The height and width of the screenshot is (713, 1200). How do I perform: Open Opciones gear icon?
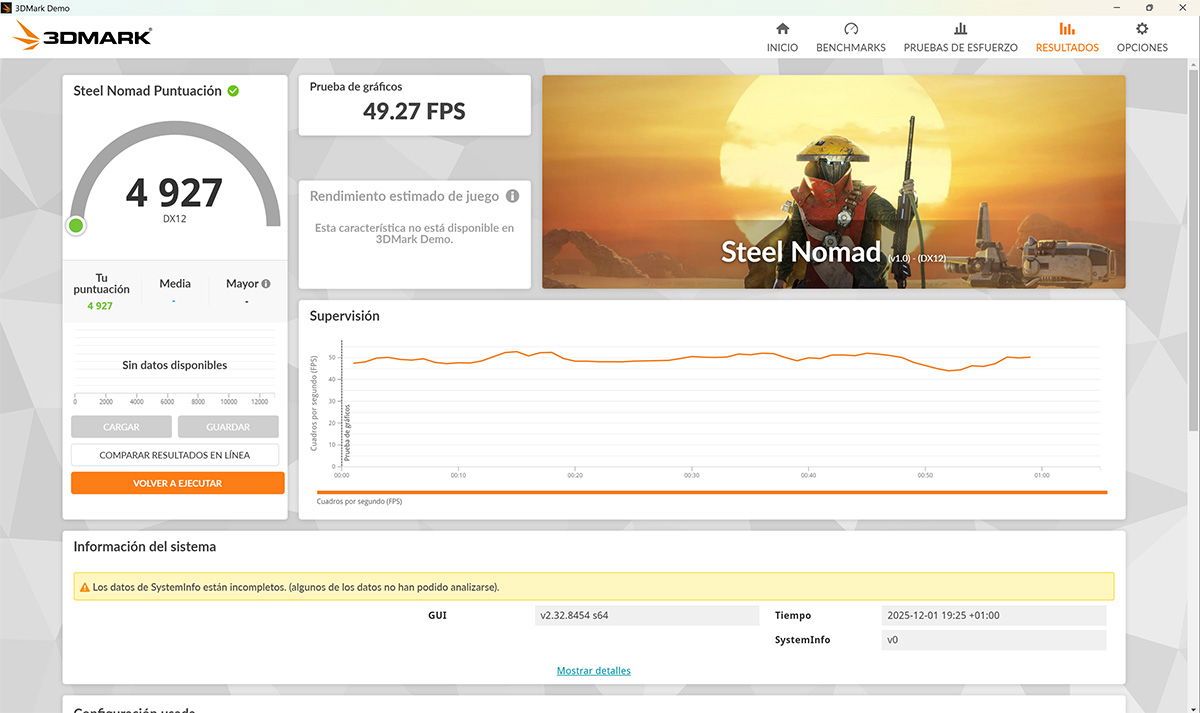[1142, 29]
